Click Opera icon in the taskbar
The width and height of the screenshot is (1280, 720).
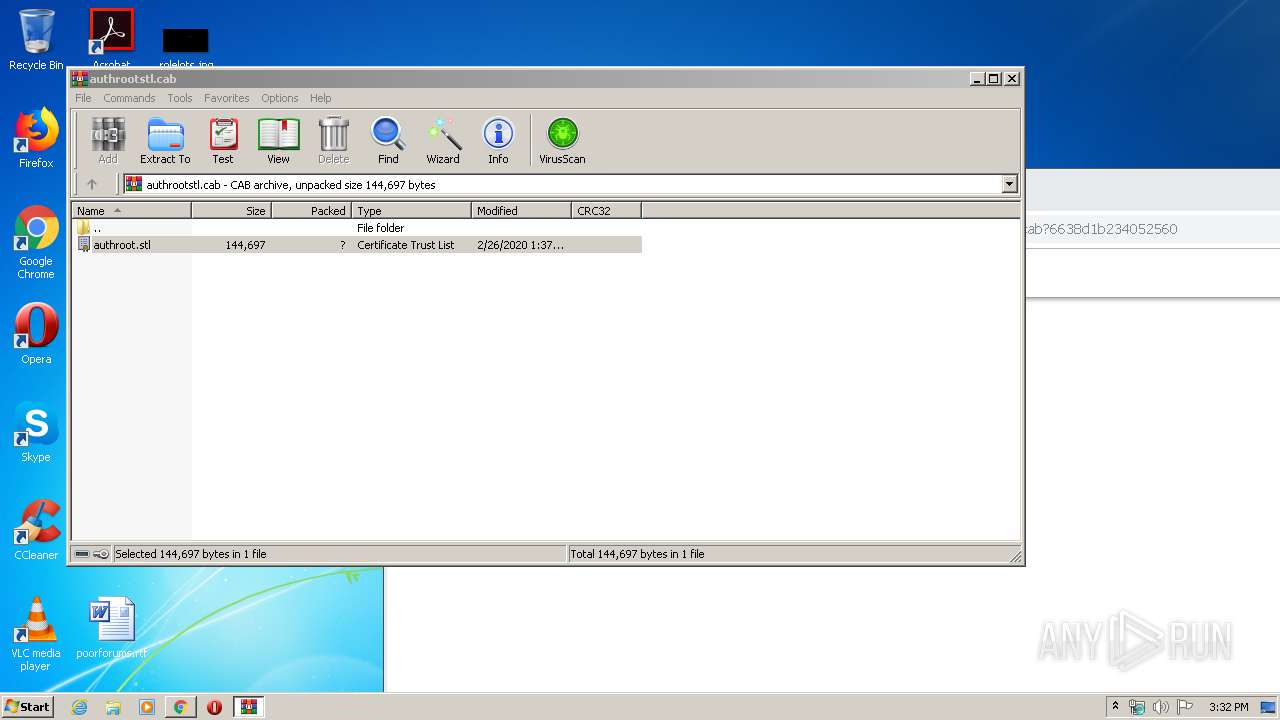[x=214, y=707]
